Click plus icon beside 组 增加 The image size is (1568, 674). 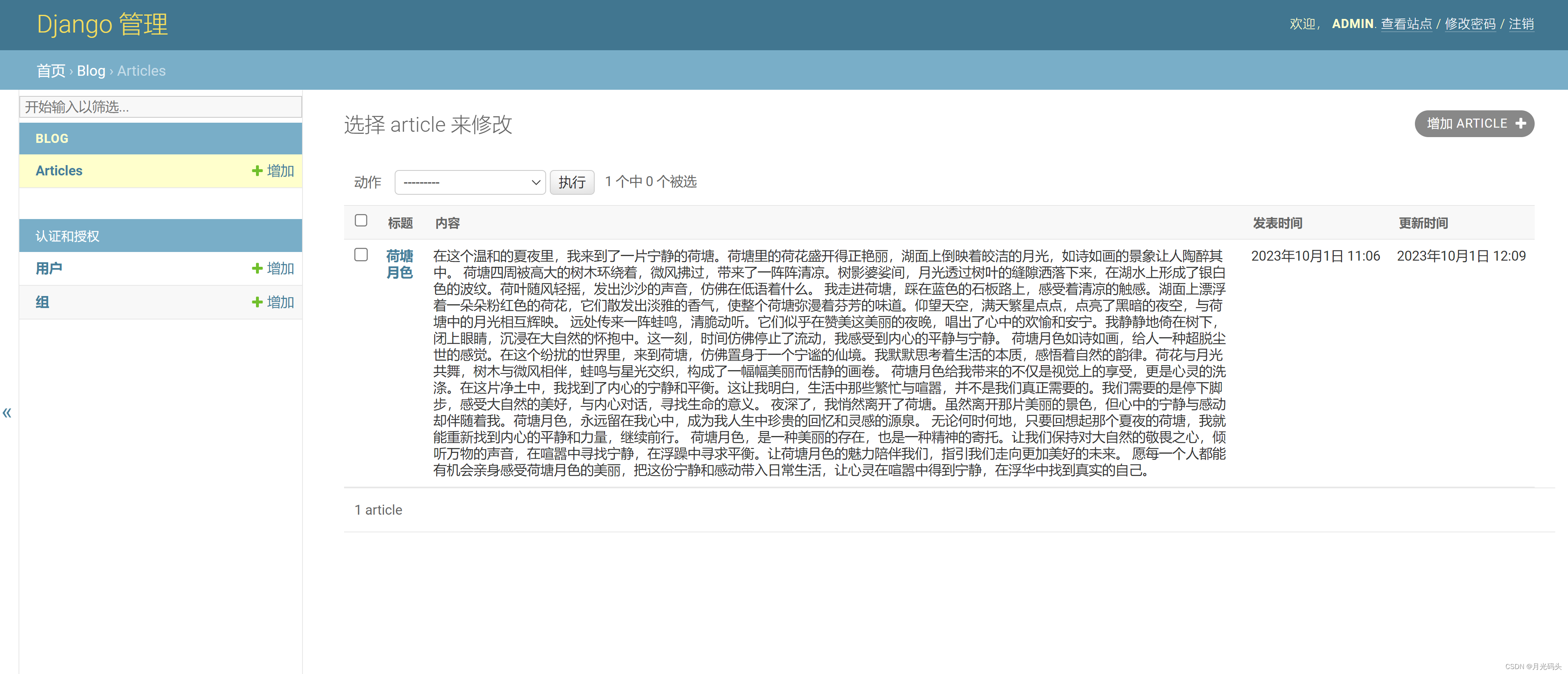(x=257, y=302)
